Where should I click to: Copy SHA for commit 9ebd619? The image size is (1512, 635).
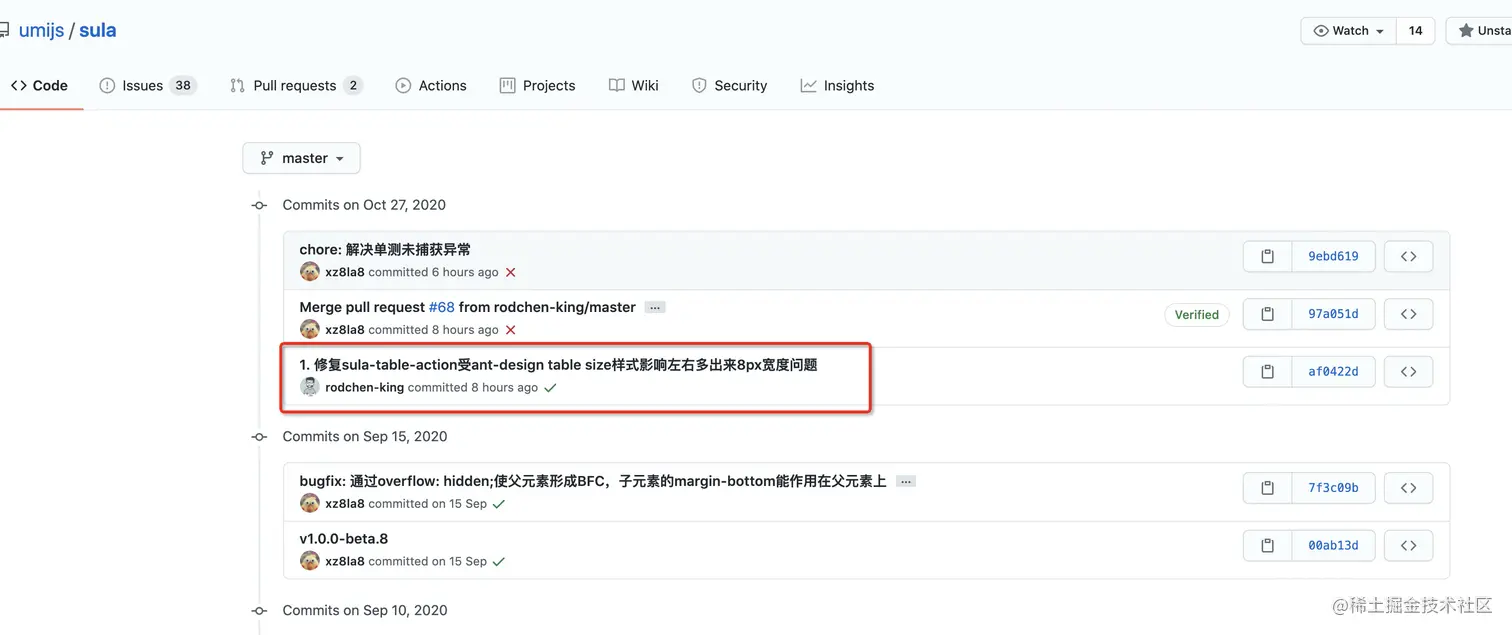pos(1267,256)
